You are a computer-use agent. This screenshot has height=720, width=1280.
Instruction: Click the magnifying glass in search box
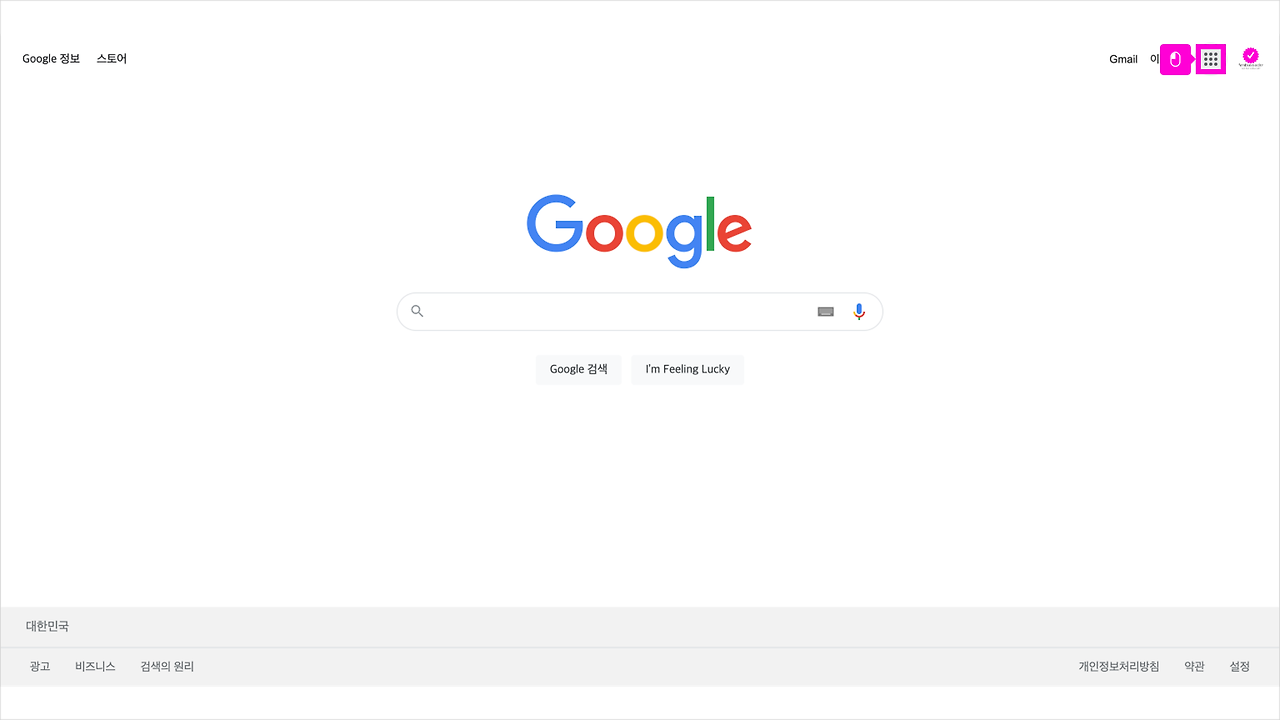418,312
